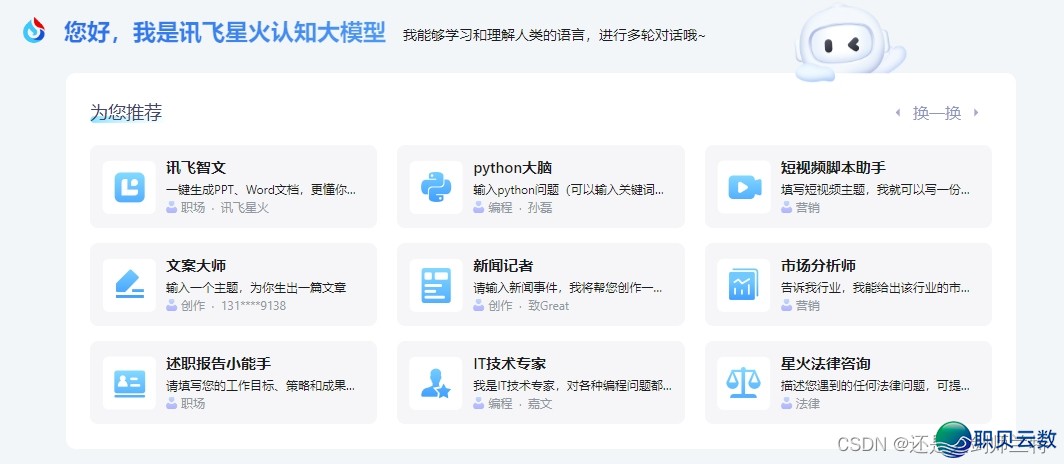Click the '法律' tag under 星火法律咨询
Screen dimensions: 1064x464
pyautogui.click(x=808, y=404)
